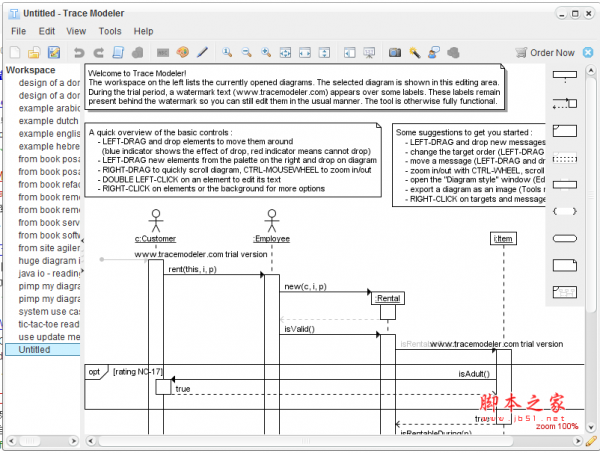Viewport: 600px width, 453px height.
Task: Create a new diagram from the toolbar
Action: click(14, 52)
